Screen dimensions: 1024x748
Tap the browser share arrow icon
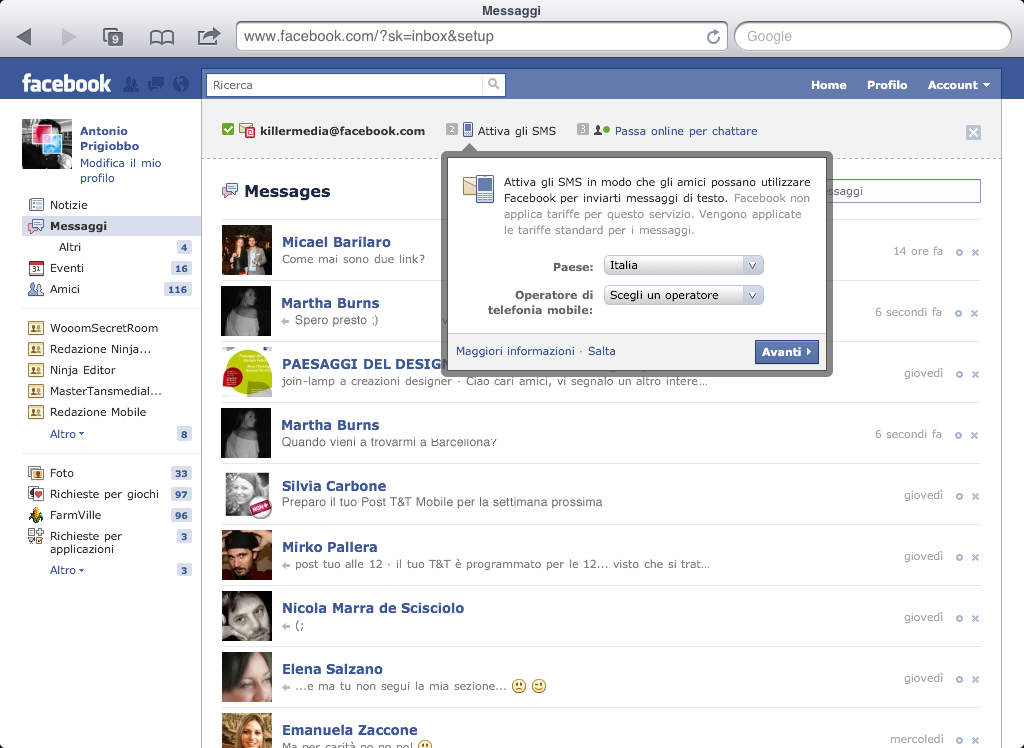208,37
